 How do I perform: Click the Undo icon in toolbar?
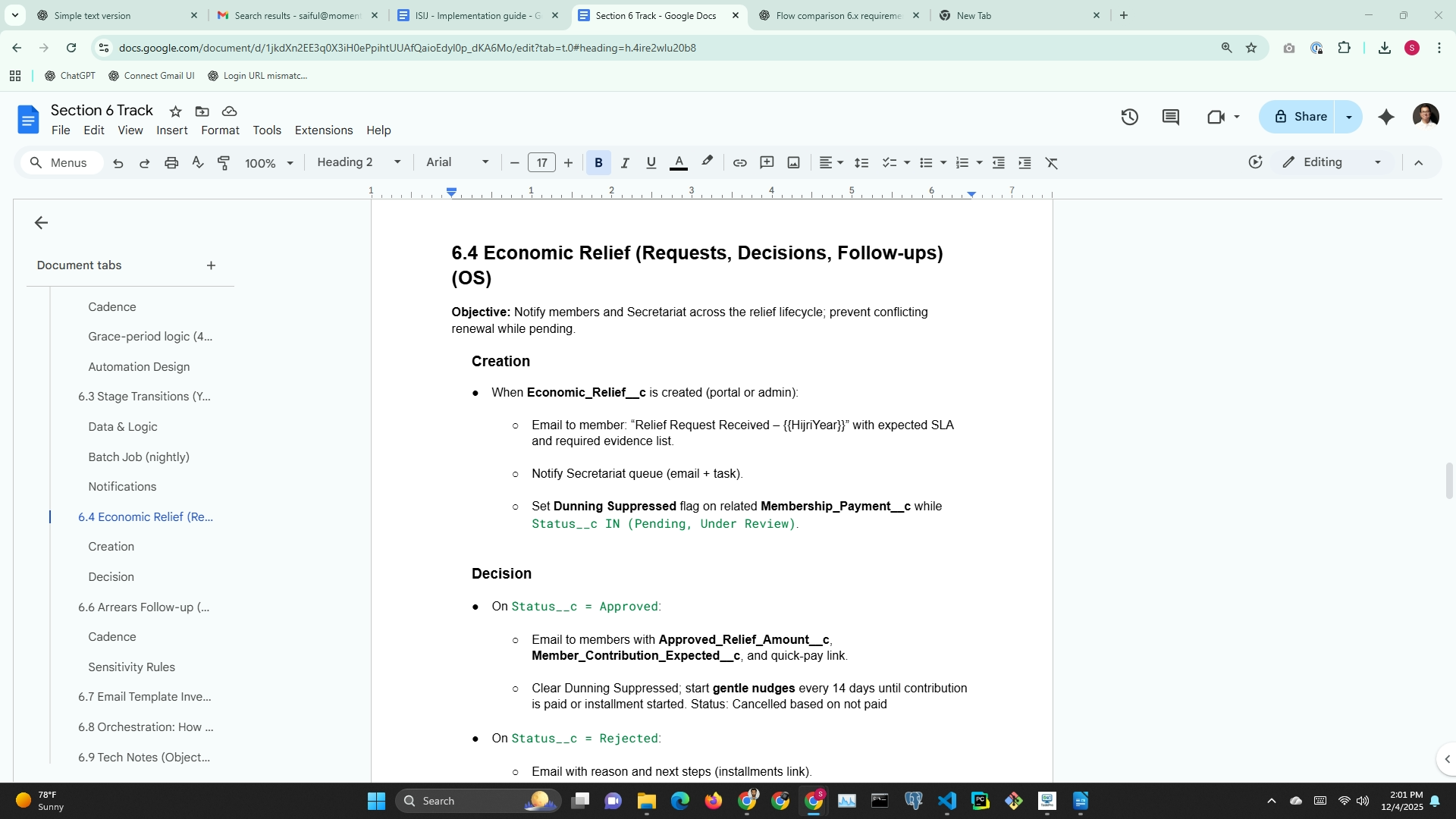[118, 163]
